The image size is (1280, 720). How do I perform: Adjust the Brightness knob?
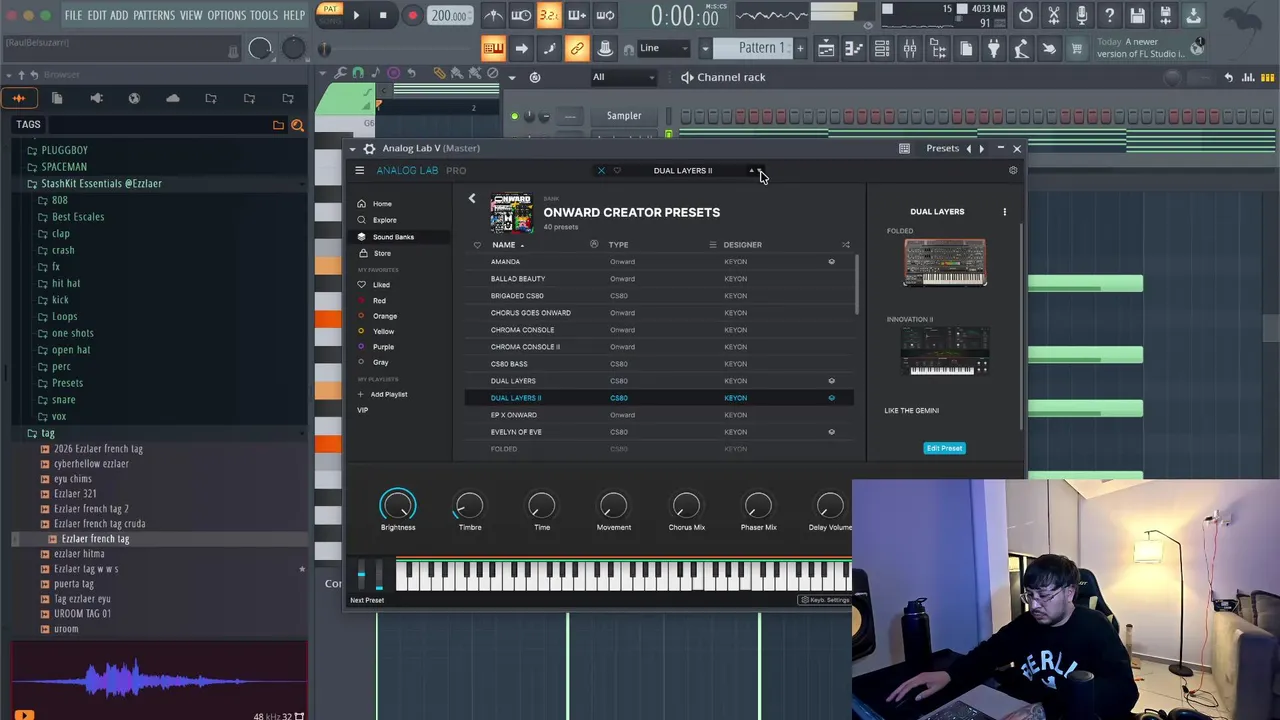click(x=398, y=505)
